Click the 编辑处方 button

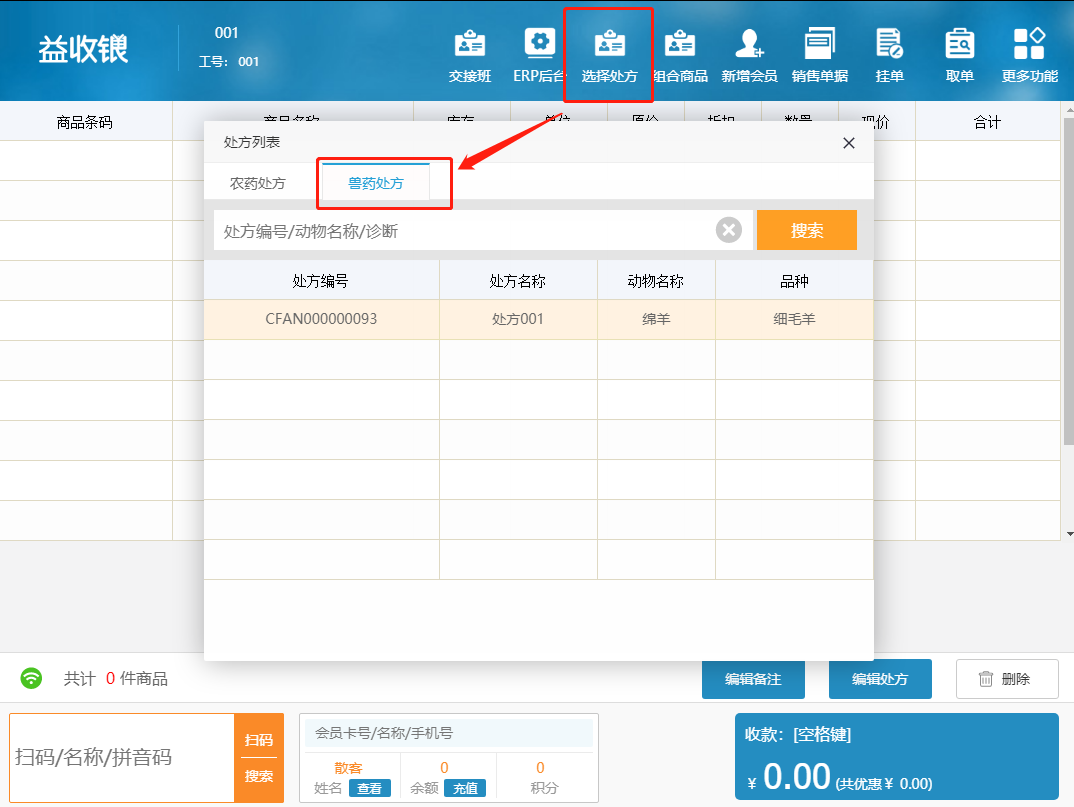point(880,679)
